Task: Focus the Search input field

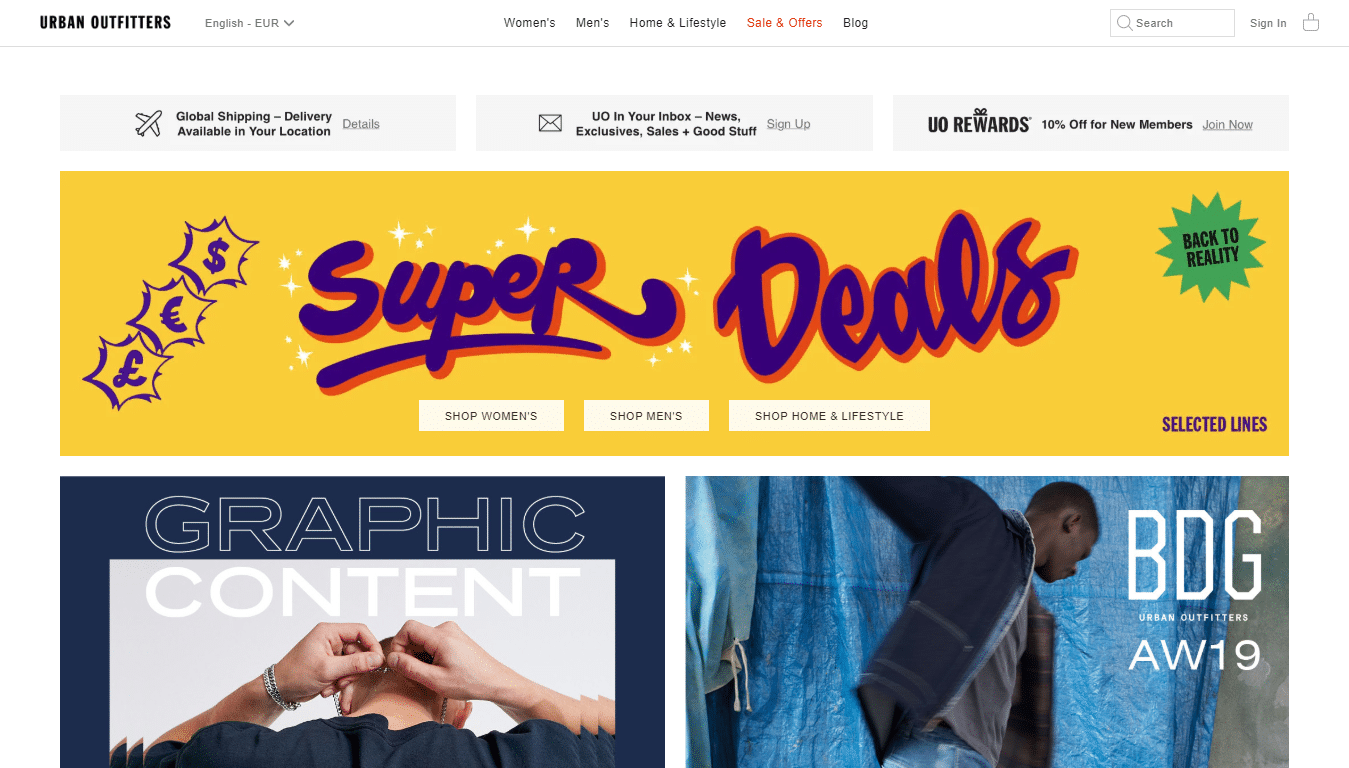Action: point(1172,23)
